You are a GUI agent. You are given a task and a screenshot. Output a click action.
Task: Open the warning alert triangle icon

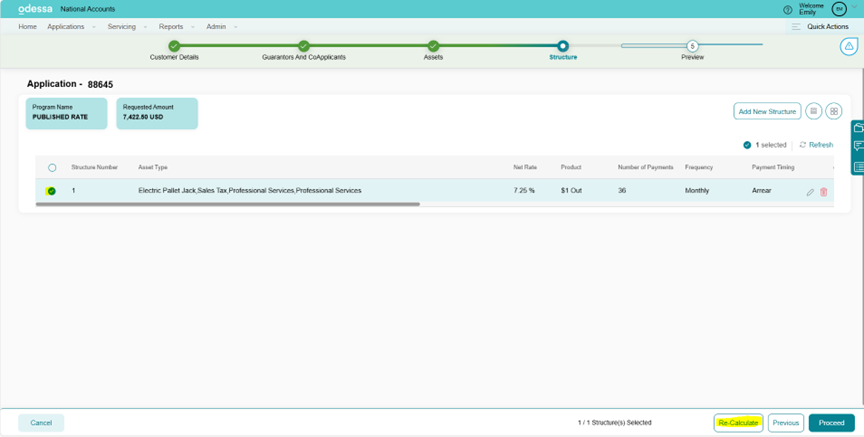pyautogui.click(x=848, y=47)
